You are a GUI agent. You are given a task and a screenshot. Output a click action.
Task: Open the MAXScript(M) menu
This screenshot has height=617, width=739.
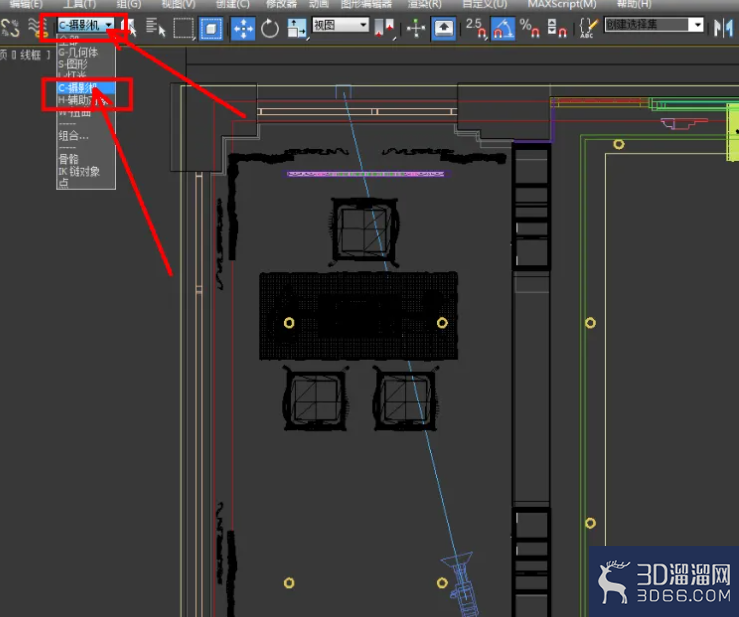(561, 4)
